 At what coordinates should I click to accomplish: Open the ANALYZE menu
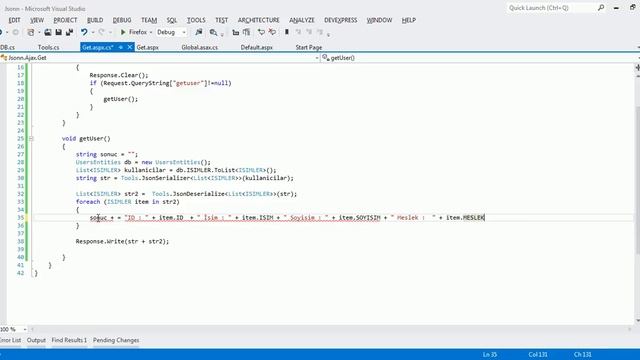(x=302, y=20)
